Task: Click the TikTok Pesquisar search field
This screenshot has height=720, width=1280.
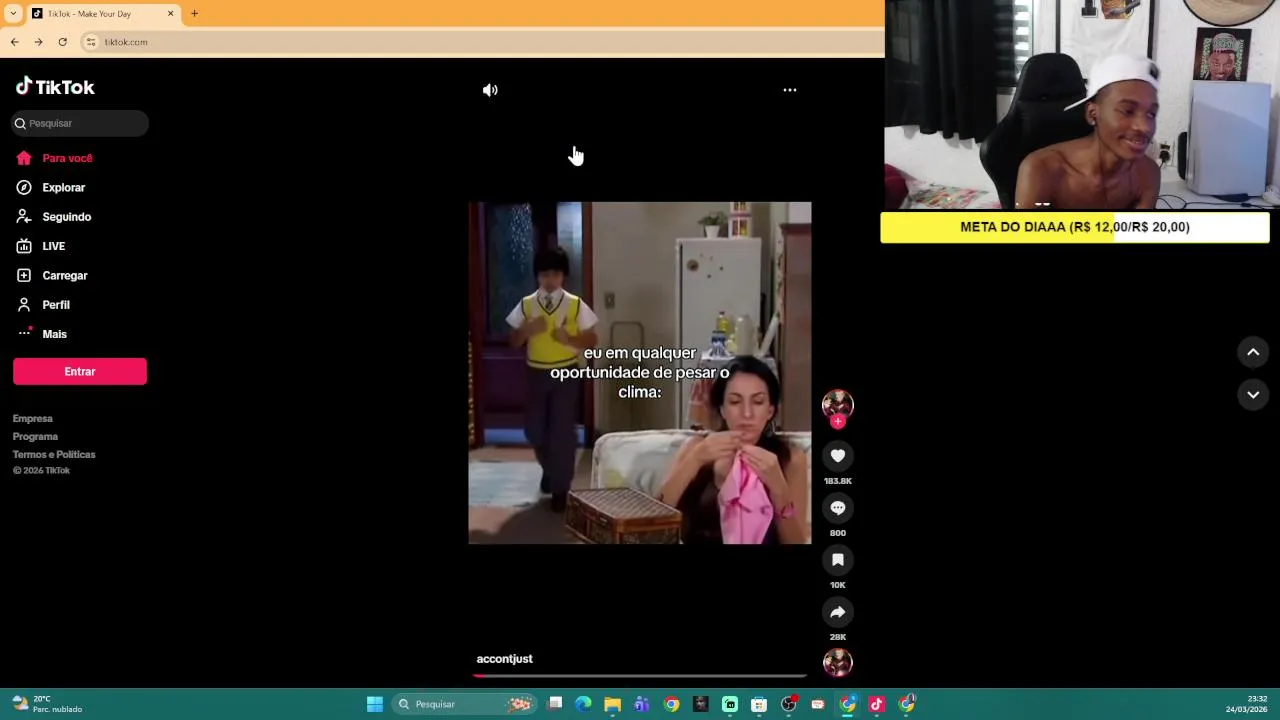Action: (x=80, y=123)
